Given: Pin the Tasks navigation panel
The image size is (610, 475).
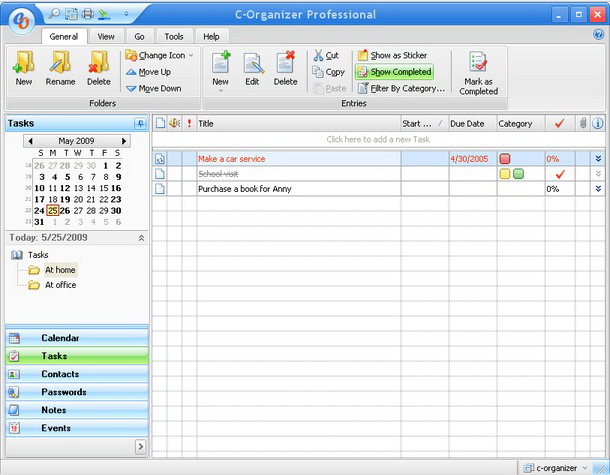Looking at the screenshot, I should pos(140,124).
